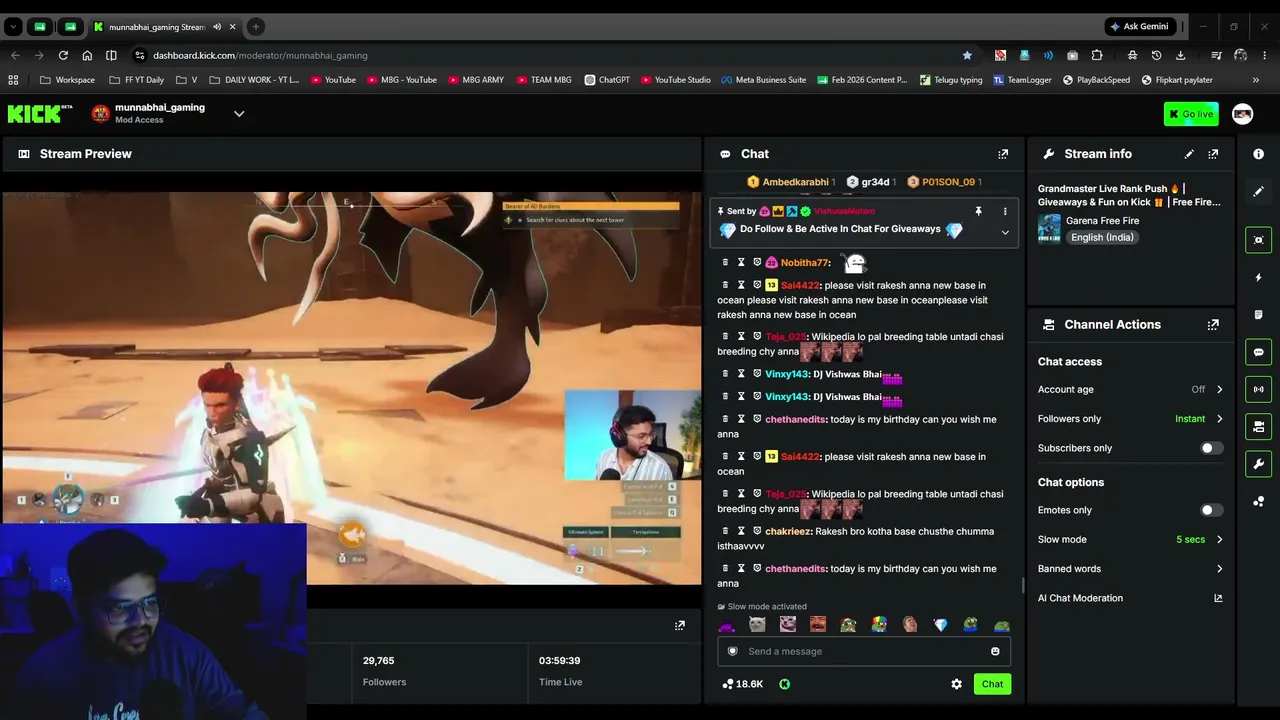The height and width of the screenshot is (720, 1280).
Task: Pop out the Chat panel
Action: (x=1003, y=154)
